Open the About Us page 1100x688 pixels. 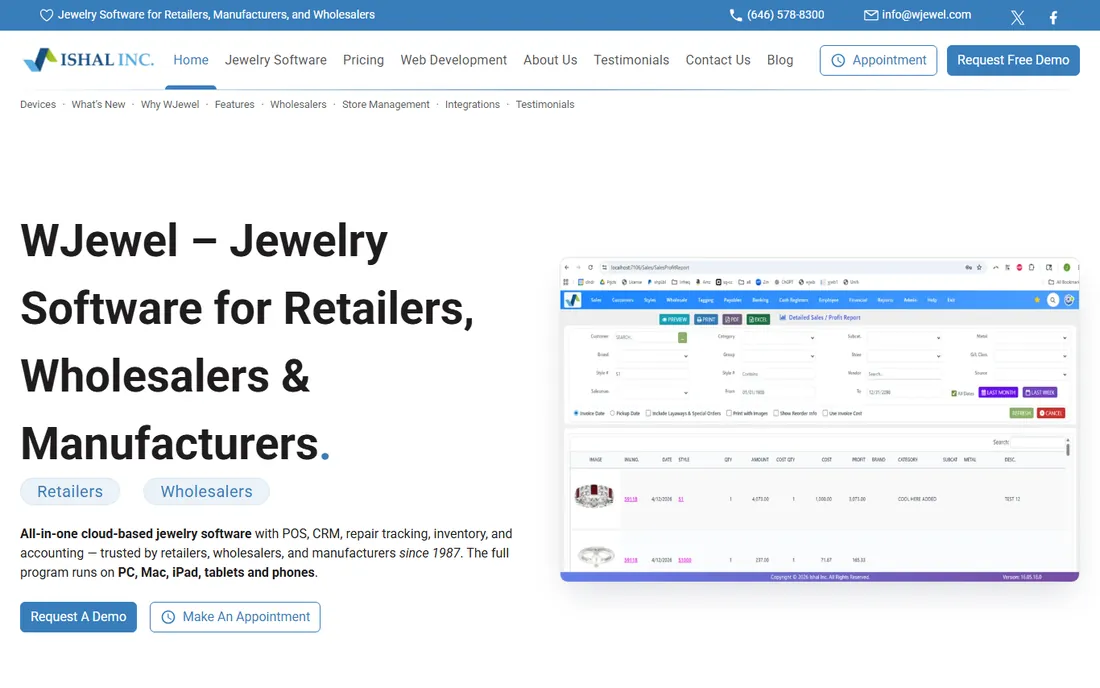550,60
